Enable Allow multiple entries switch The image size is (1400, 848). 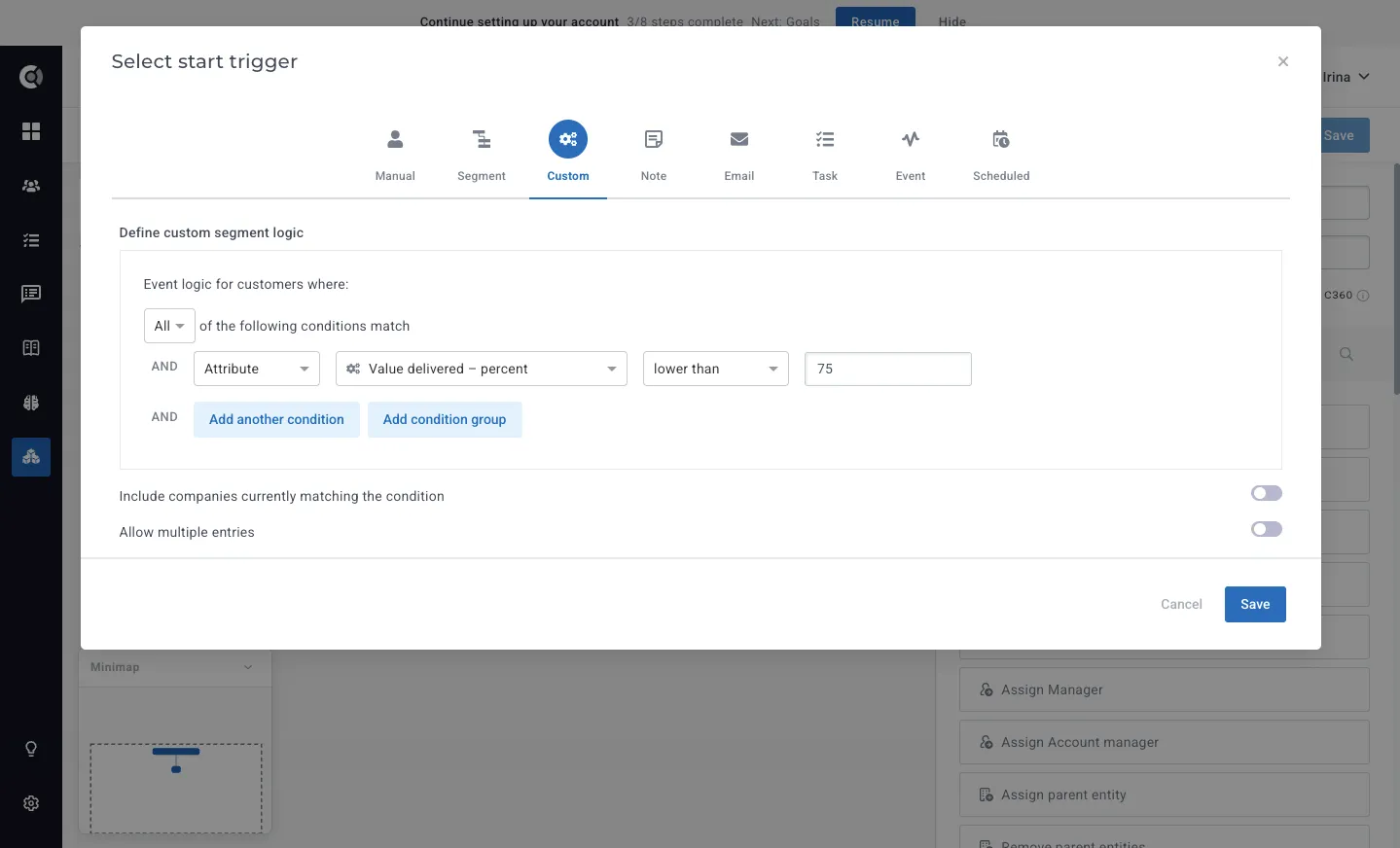coord(1267,529)
